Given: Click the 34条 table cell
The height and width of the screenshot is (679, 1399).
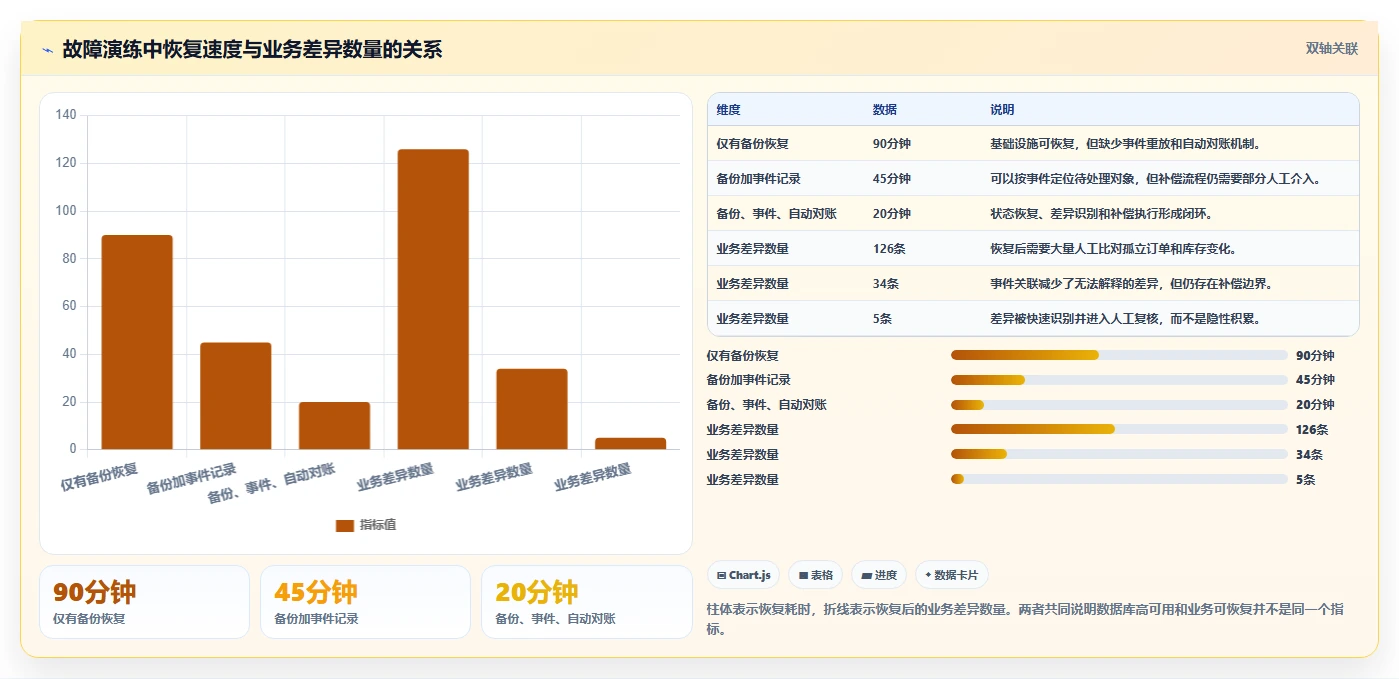Looking at the screenshot, I should [x=886, y=284].
